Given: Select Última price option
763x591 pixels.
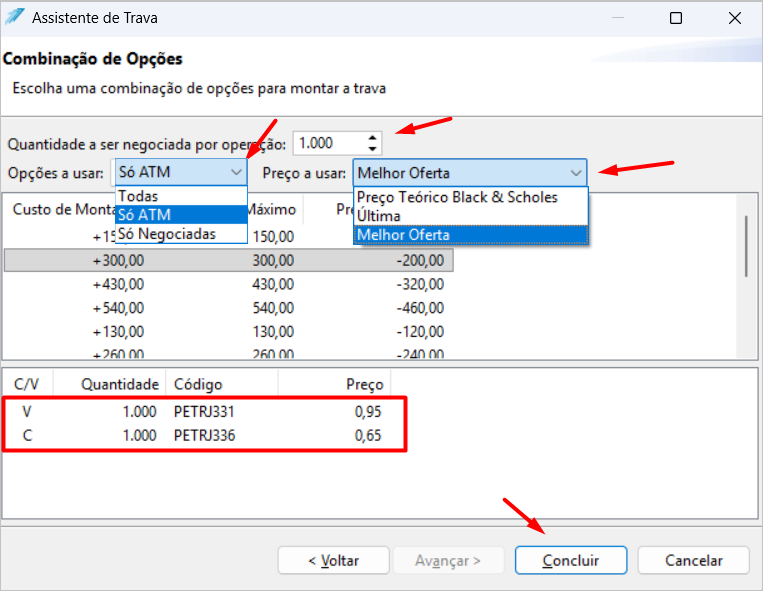Looking at the screenshot, I should [471, 215].
